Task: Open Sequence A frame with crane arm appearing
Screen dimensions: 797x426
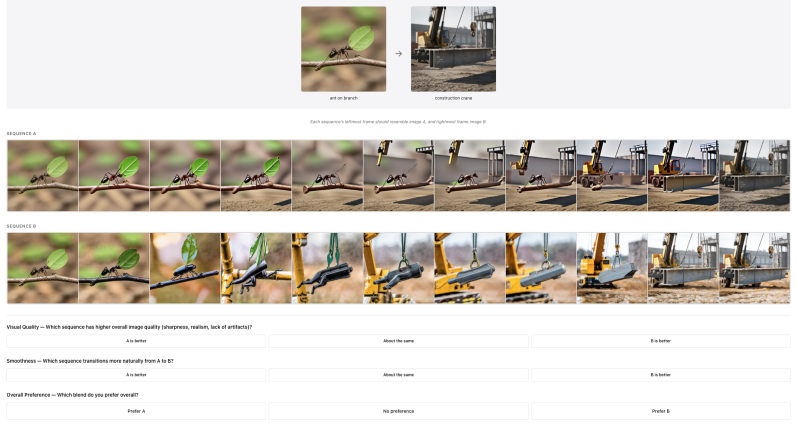Action: click(398, 175)
